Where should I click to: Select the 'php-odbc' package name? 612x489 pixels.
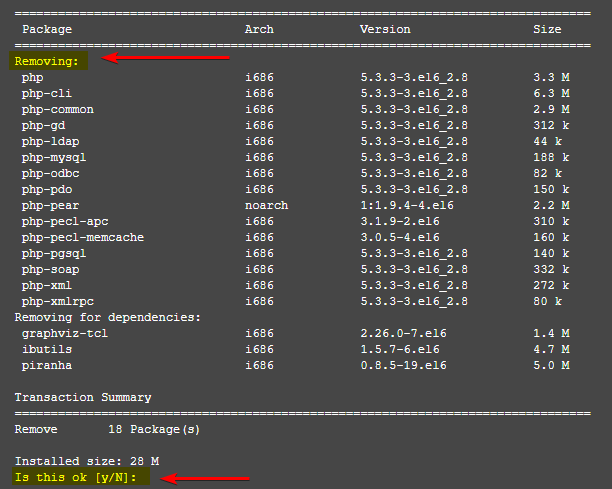51,174
